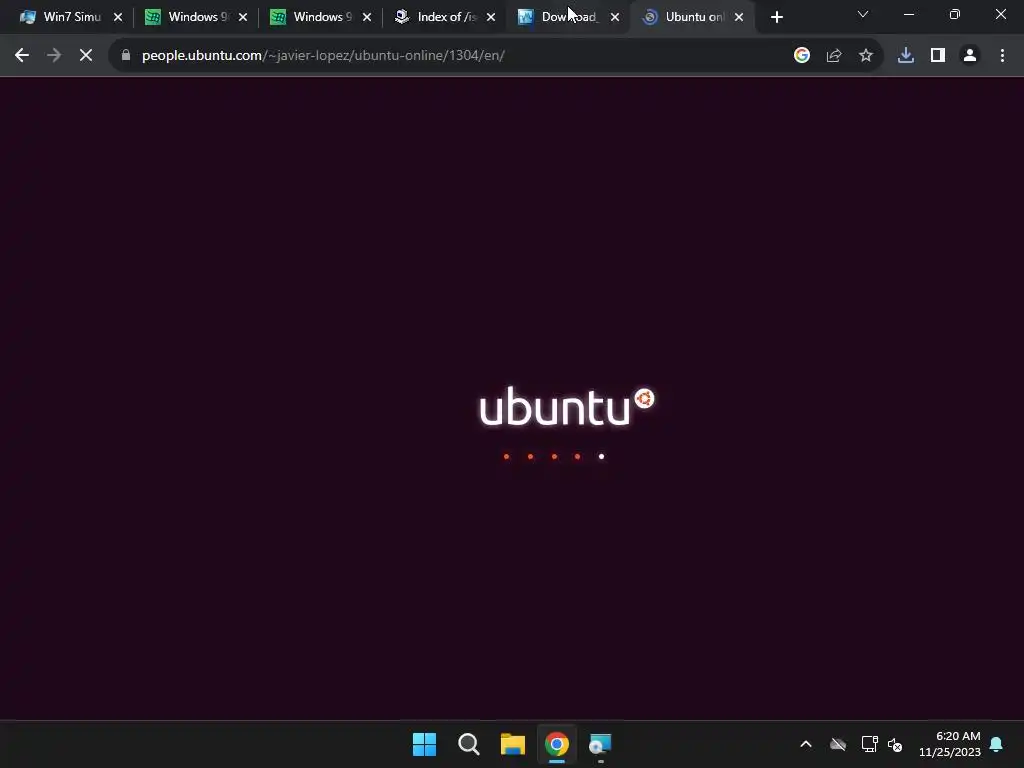Open the Windows Start menu

coord(424,744)
